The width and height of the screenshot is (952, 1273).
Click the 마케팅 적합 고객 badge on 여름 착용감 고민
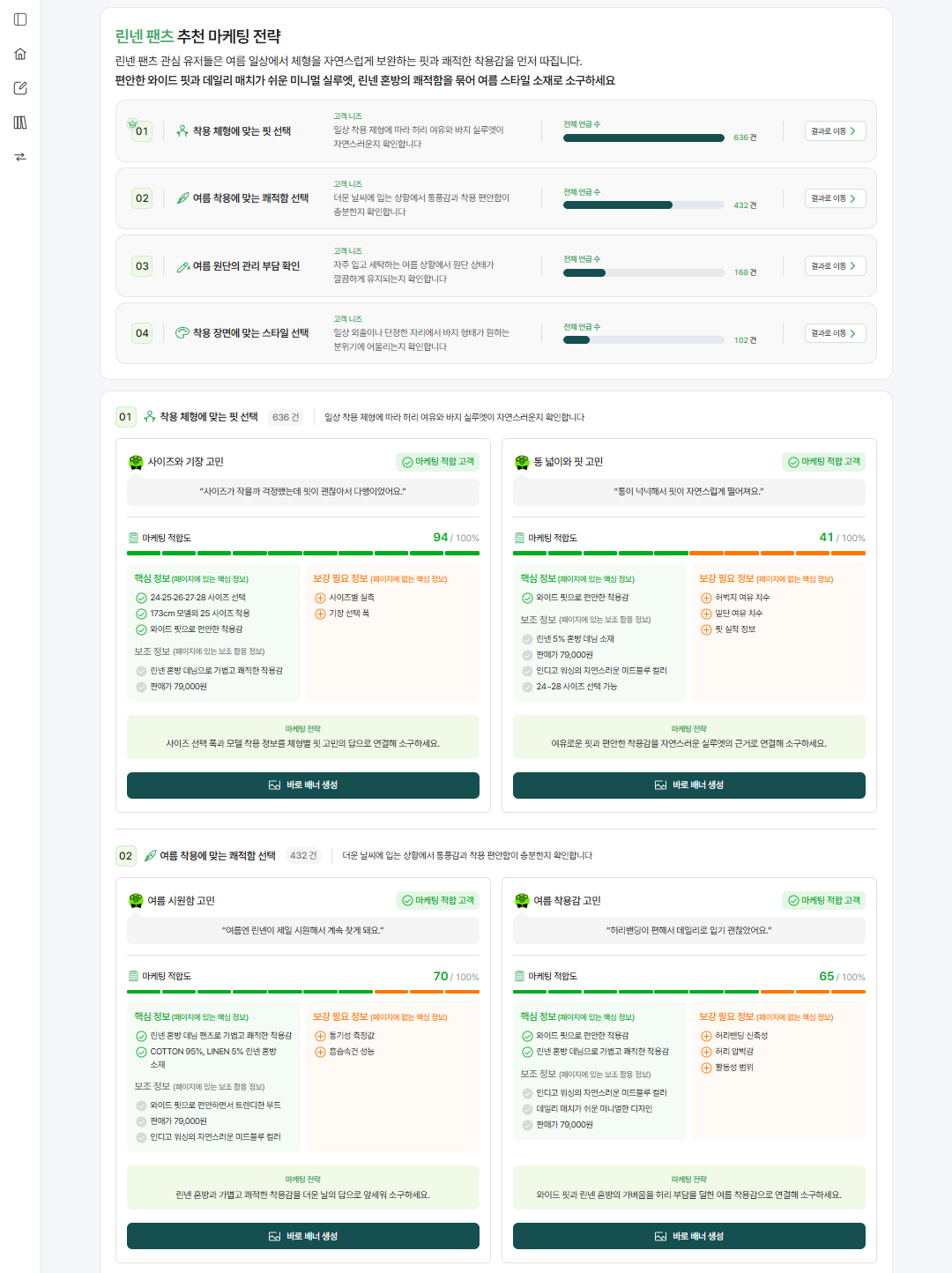coord(824,900)
